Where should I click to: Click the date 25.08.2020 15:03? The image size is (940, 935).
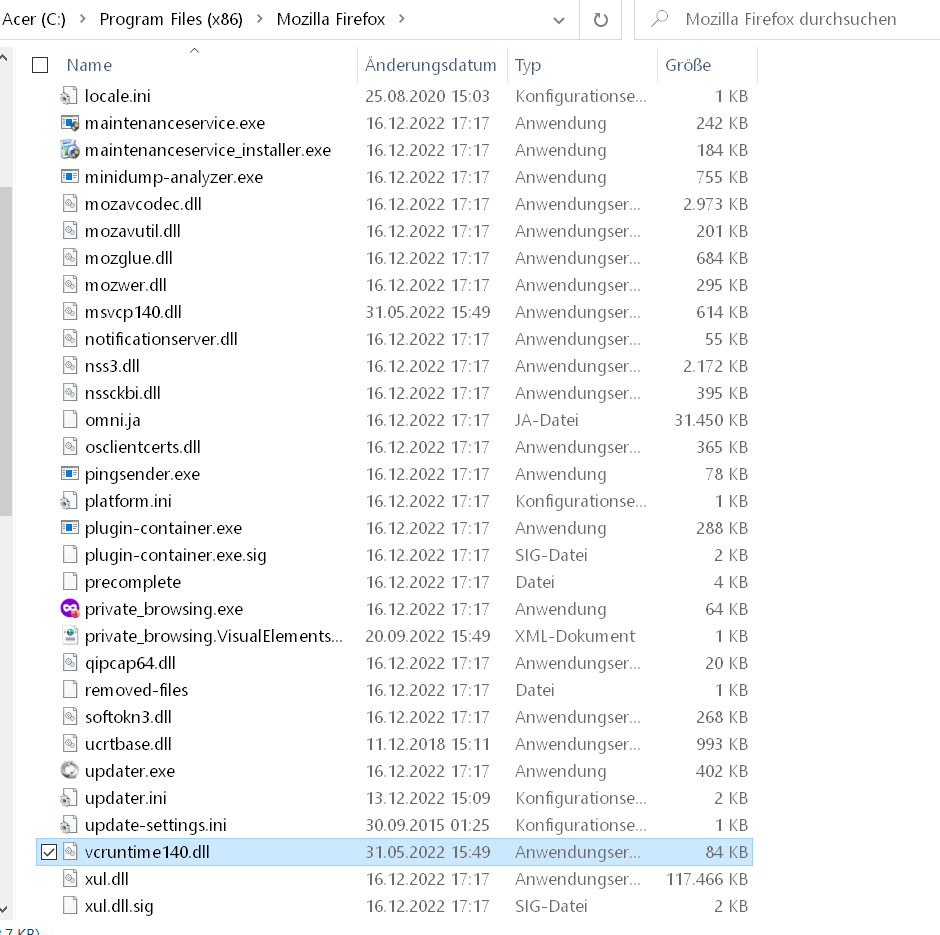pos(428,96)
